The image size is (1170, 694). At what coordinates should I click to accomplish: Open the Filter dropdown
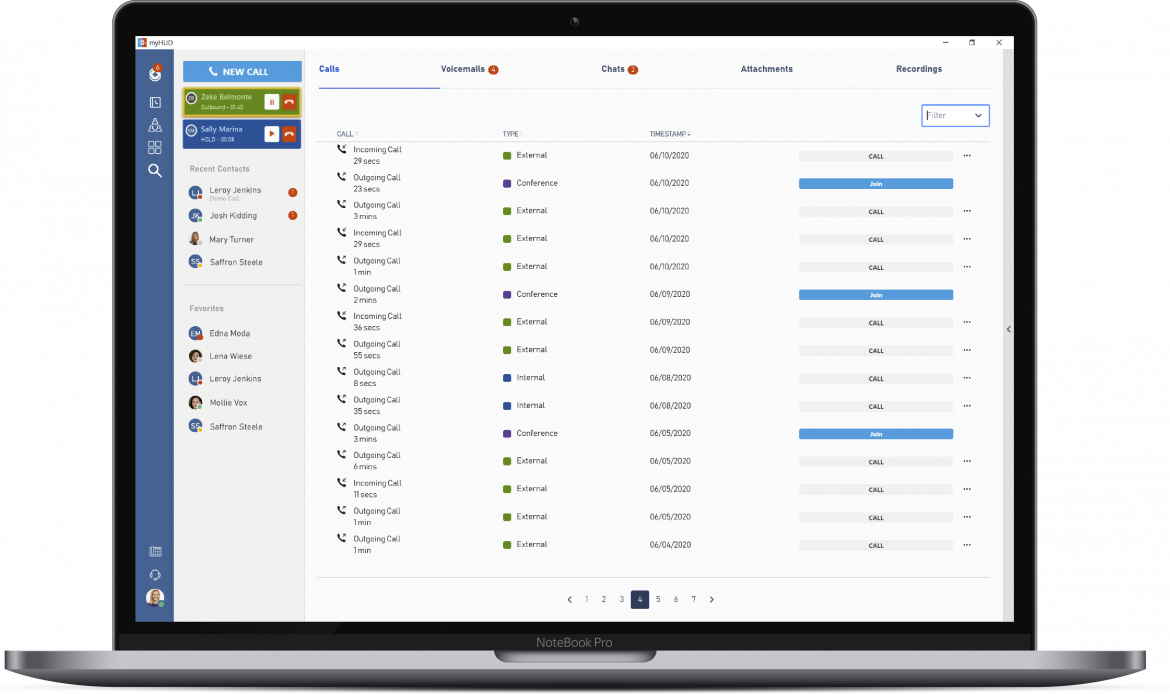point(955,116)
